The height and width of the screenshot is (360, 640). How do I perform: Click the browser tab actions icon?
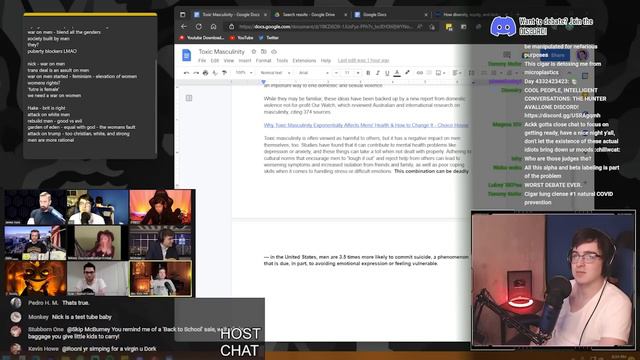[x=182, y=15]
